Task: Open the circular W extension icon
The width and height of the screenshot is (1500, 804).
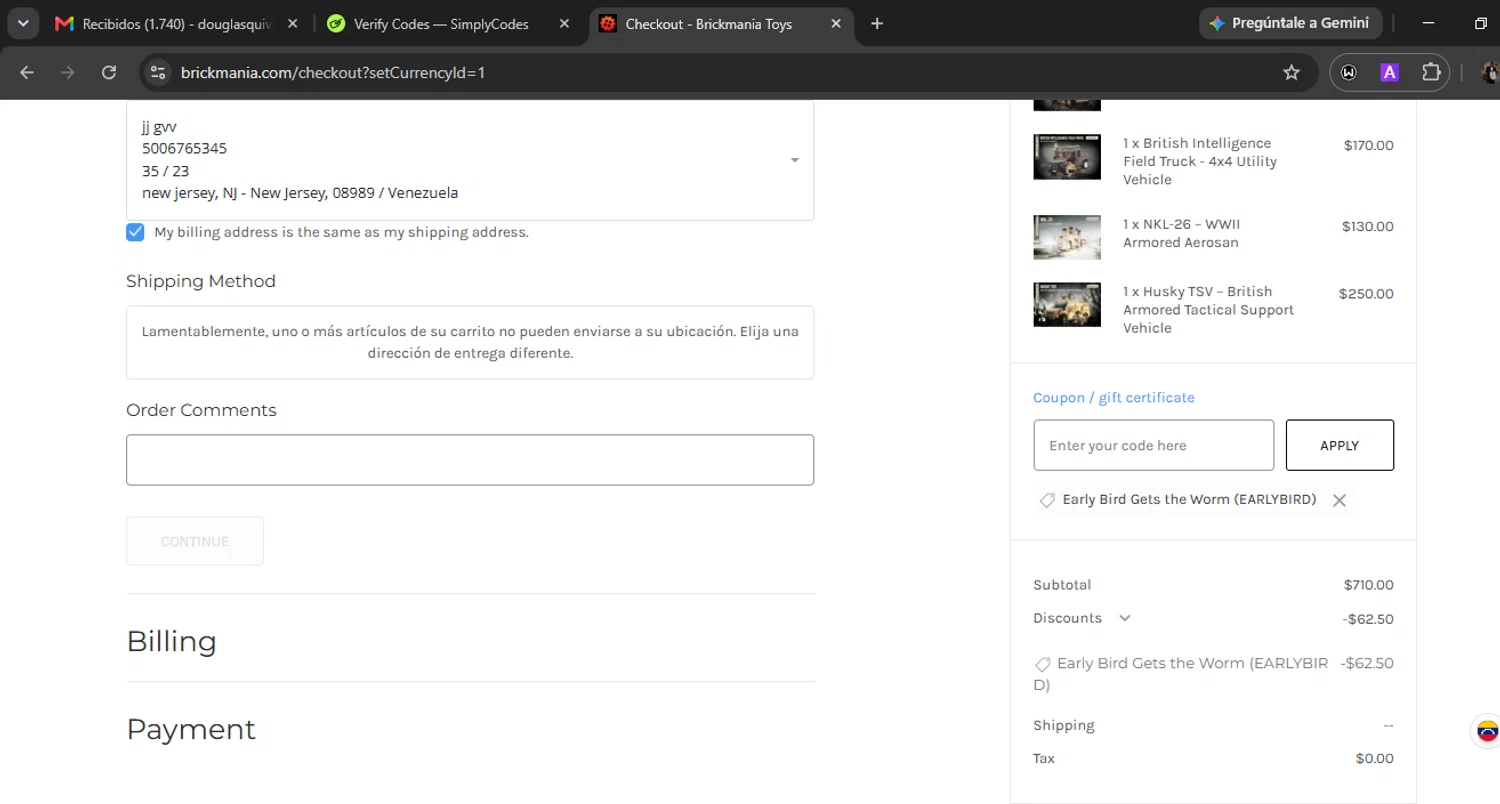Action: pyautogui.click(x=1349, y=72)
